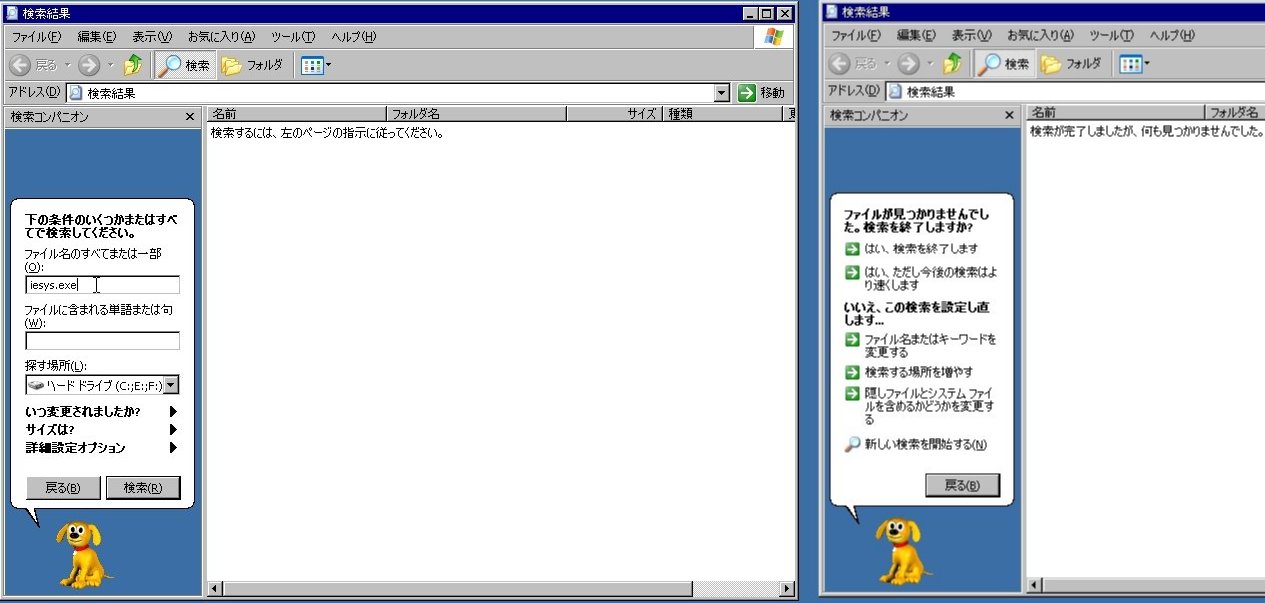Click the file name input containing iesys.exe
Viewport: 1265px width, 603px height.
click(x=102, y=285)
